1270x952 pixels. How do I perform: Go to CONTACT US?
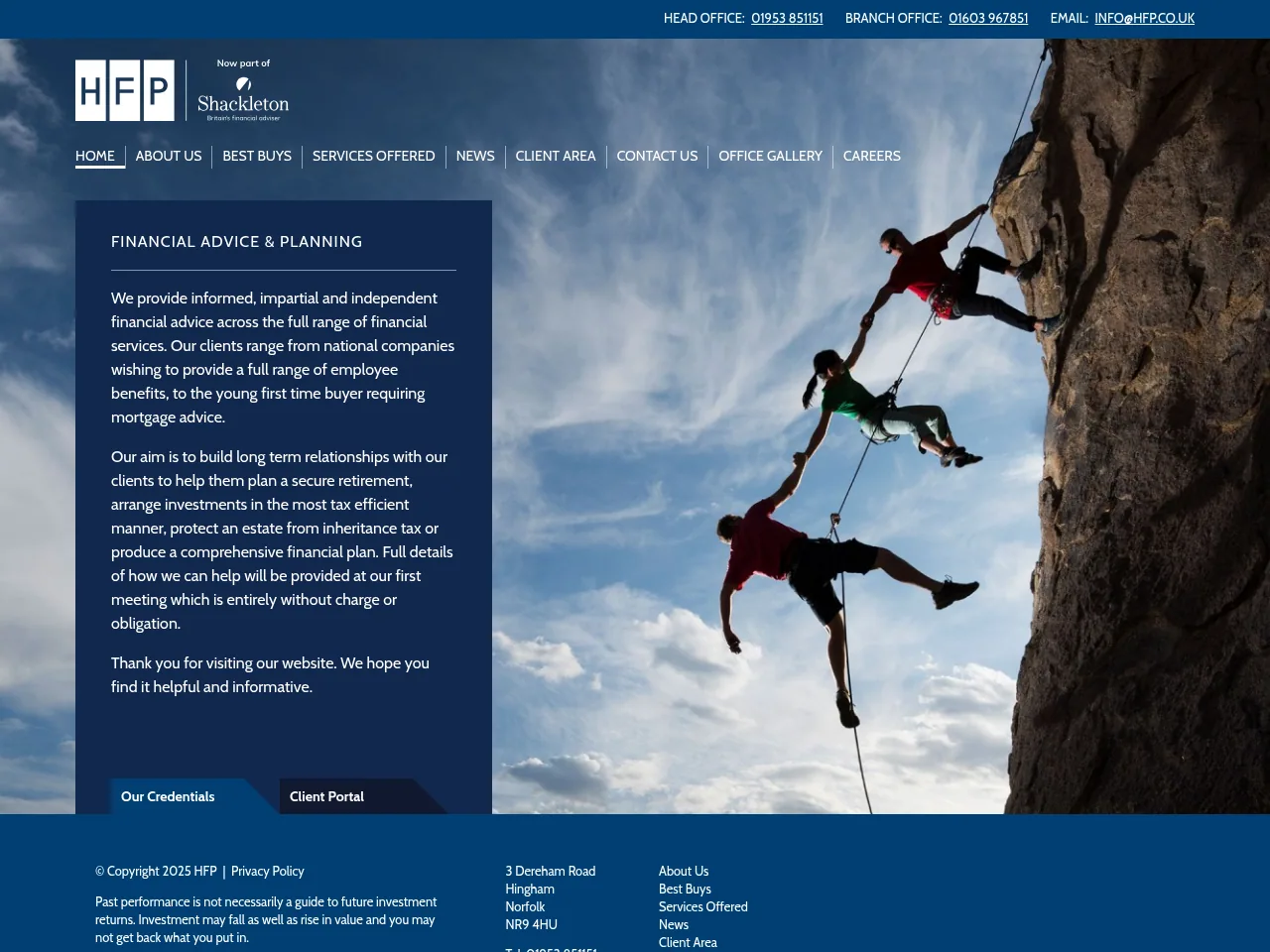coord(657,156)
